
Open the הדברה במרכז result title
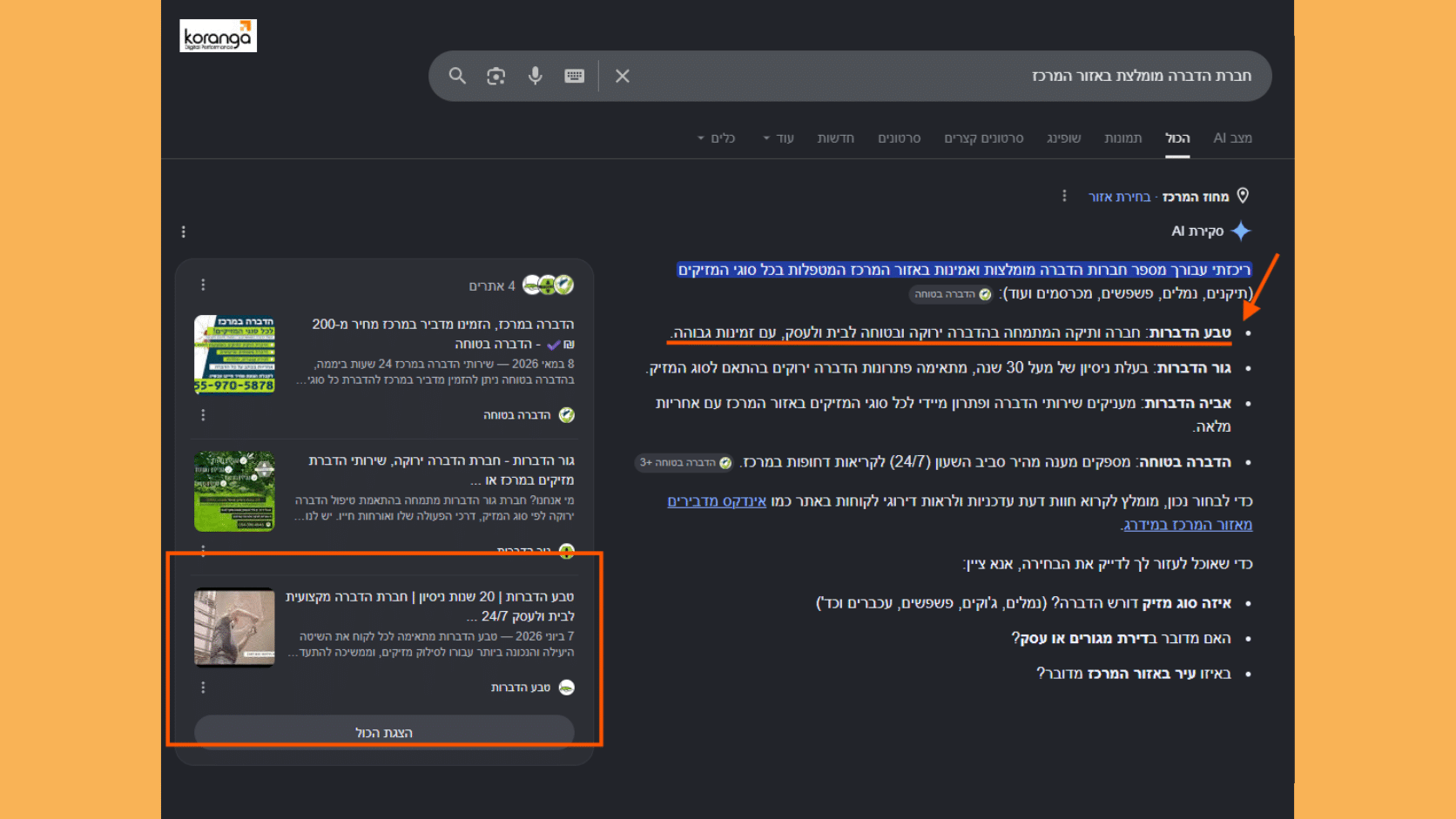coord(442,333)
